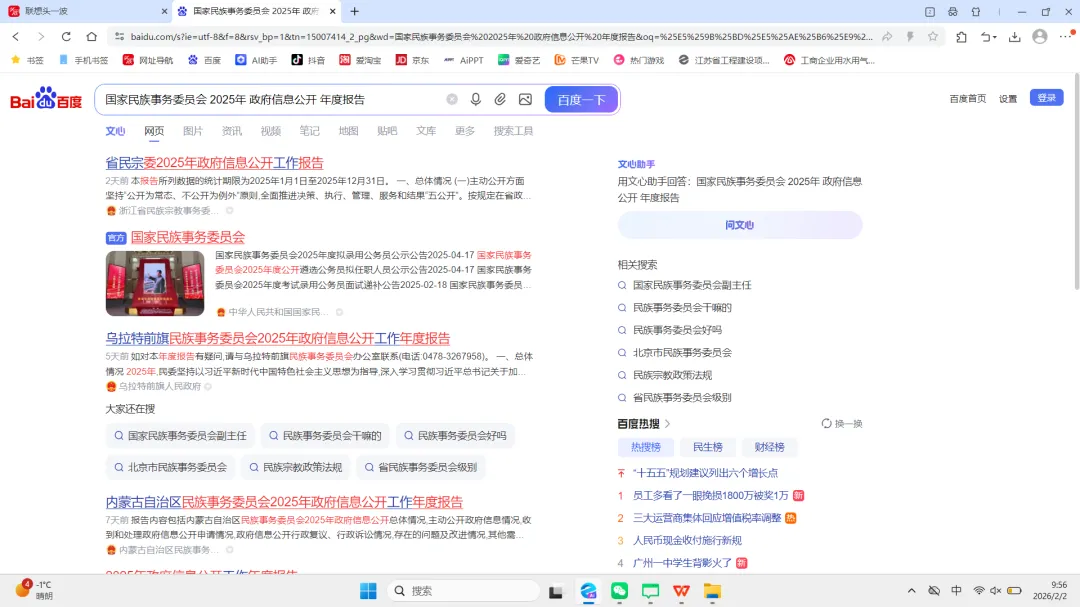Viewport: 1080px width, 607px height.
Task: Toggle the Chinese input method indicator
Action: (x=956, y=590)
